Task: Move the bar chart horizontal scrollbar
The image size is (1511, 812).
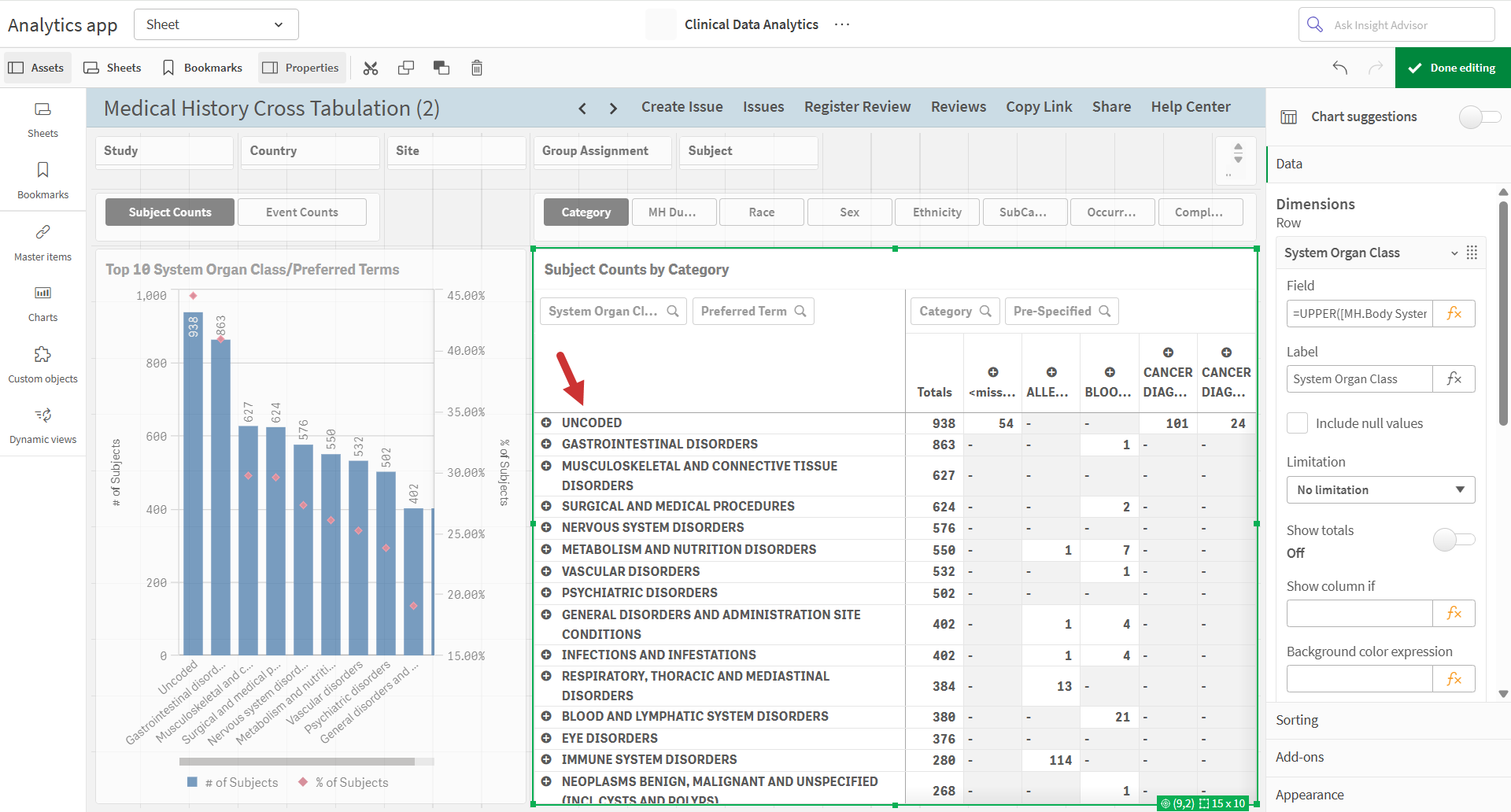Action: point(297,762)
